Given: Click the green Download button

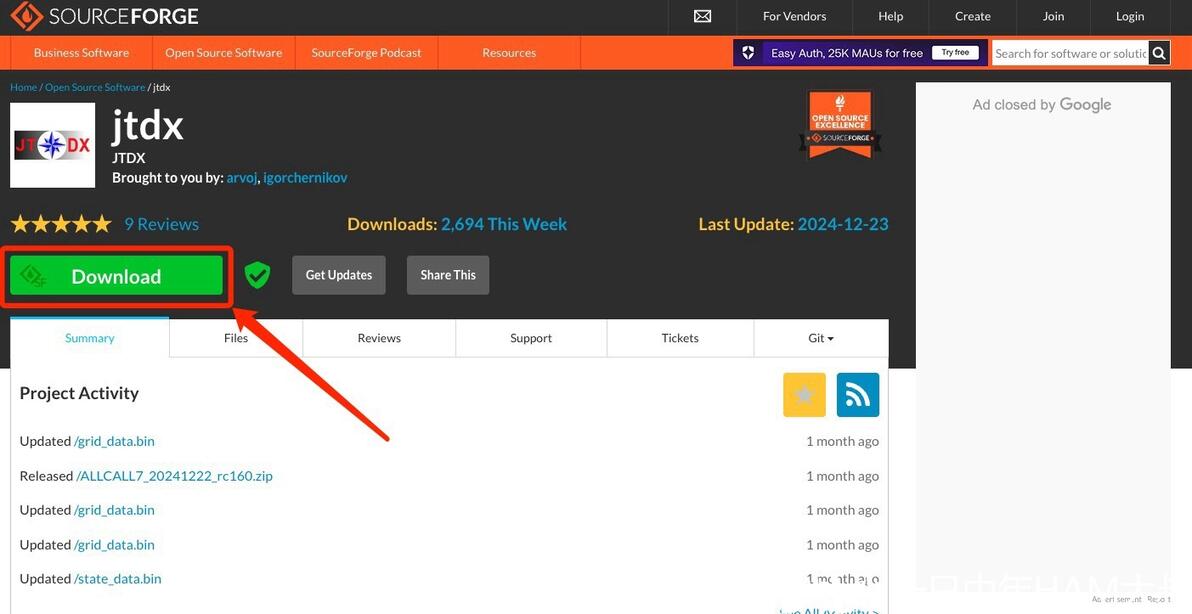Looking at the screenshot, I should pyautogui.click(x=116, y=276).
